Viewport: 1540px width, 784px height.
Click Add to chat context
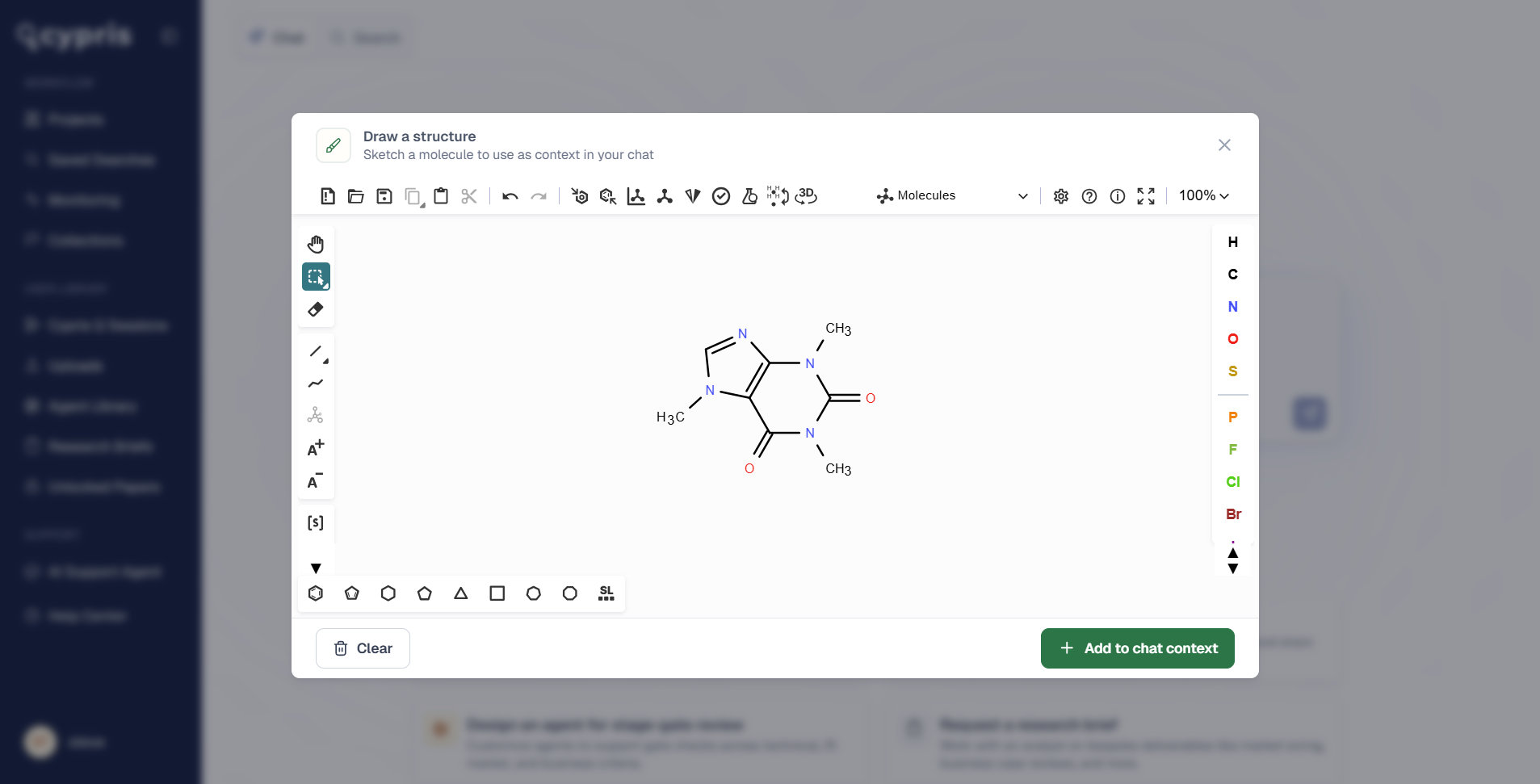click(x=1138, y=648)
